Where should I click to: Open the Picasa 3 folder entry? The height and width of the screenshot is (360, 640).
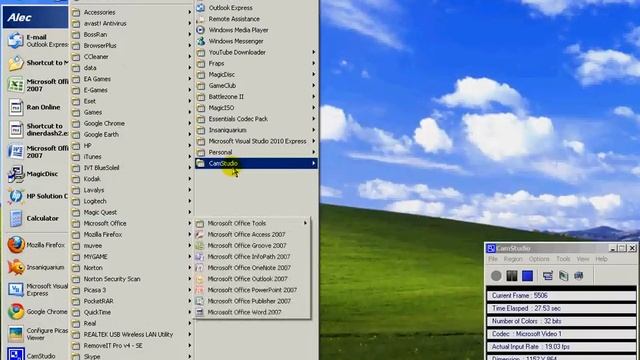131,290
